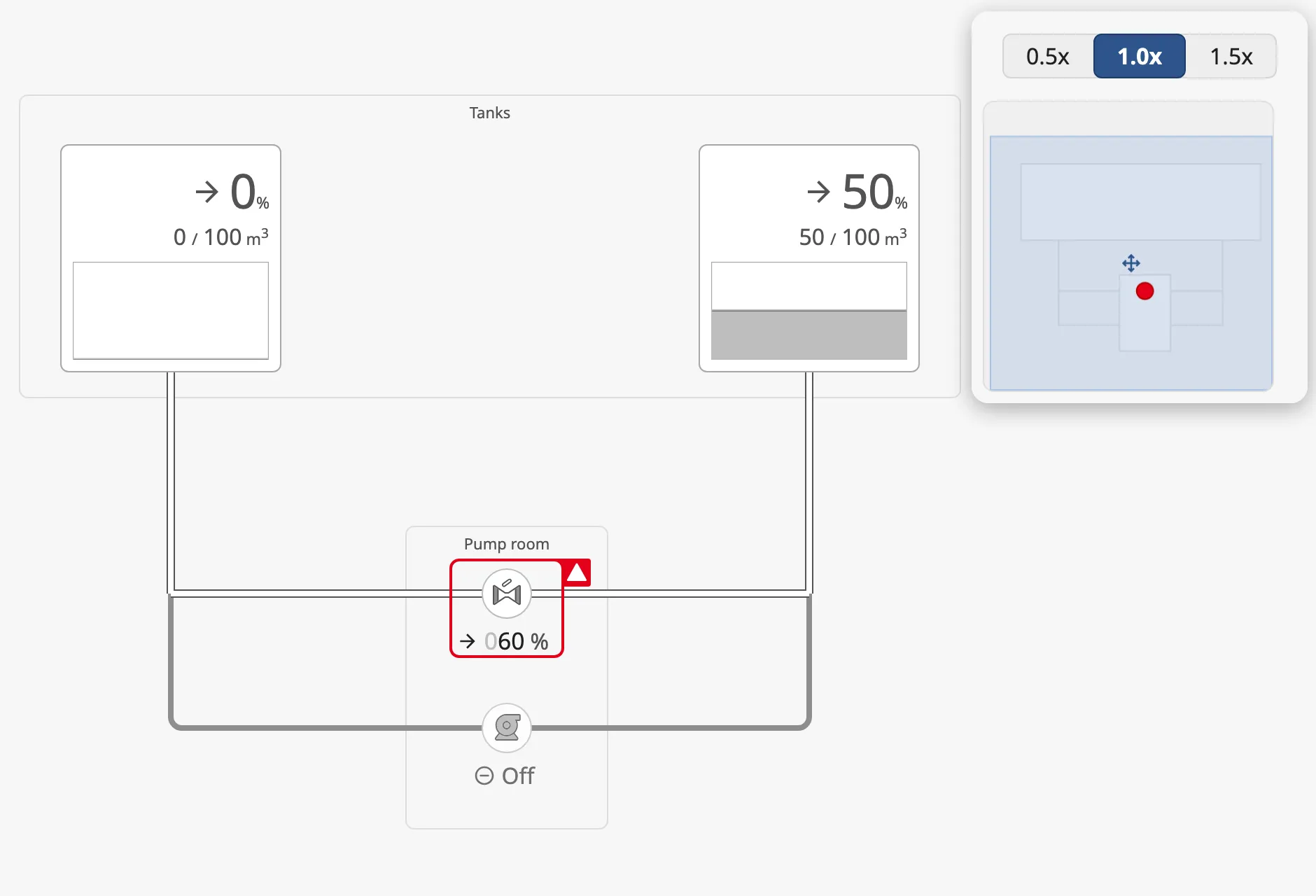This screenshot has width=1316, height=896.
Task: Click the red dot marker in minimap
Action: (x=1145, y=291)
